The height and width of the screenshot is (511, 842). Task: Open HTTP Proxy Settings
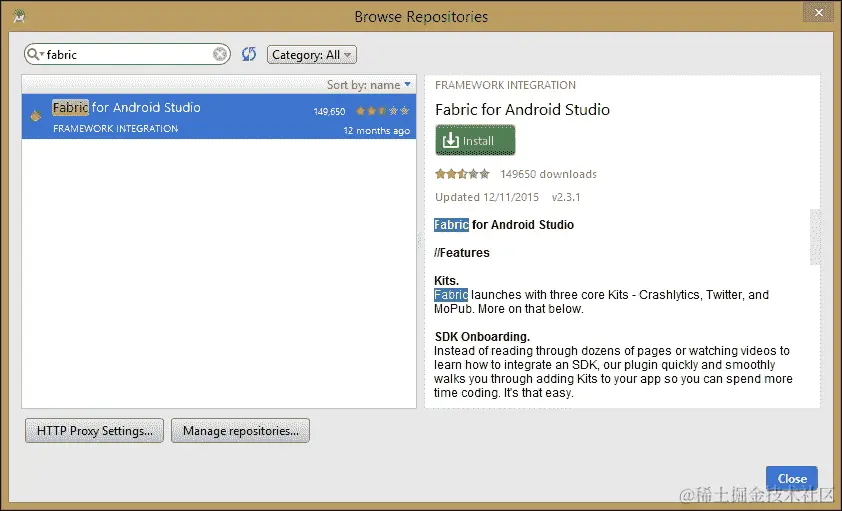tap(95, 430)
